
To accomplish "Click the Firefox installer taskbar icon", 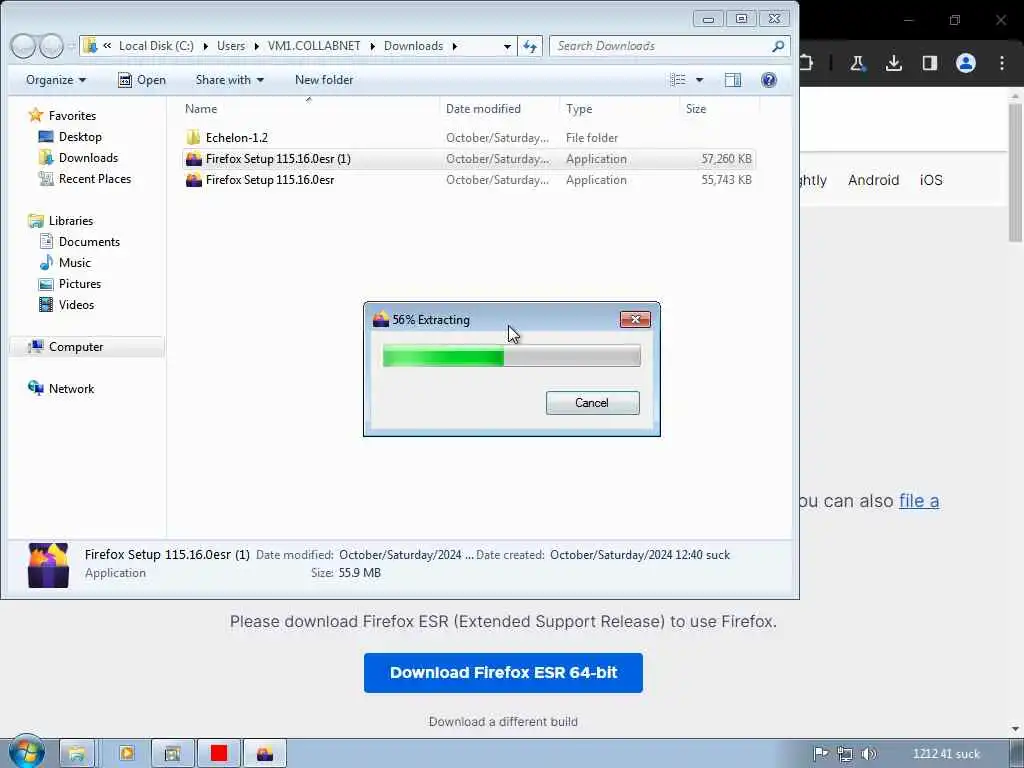I will 265,754.
